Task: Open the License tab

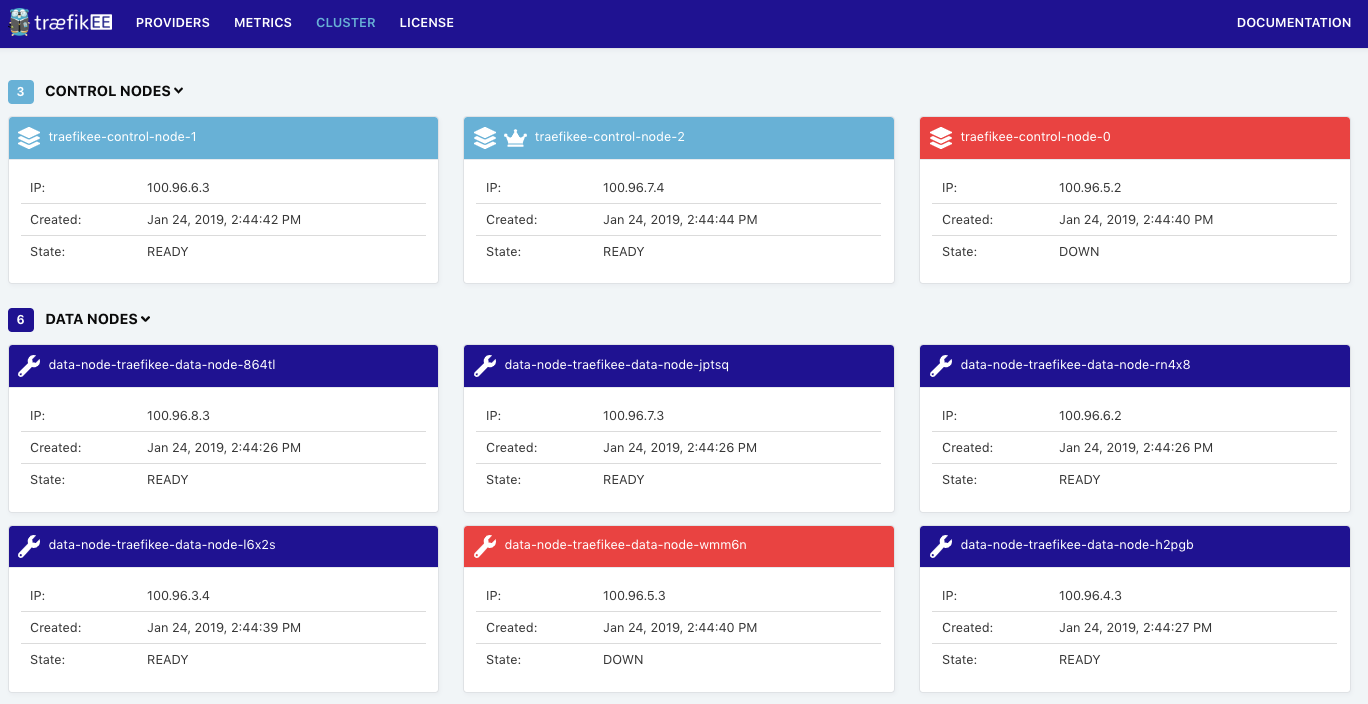Action: 427,22
